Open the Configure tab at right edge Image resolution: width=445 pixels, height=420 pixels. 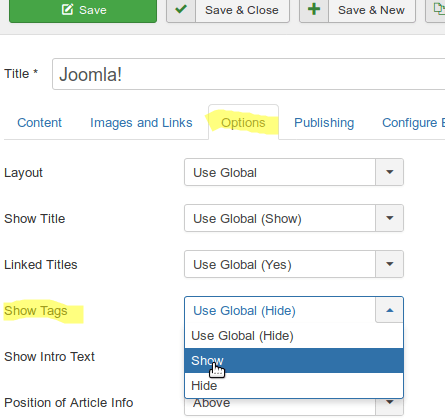(x=413, y=123)
